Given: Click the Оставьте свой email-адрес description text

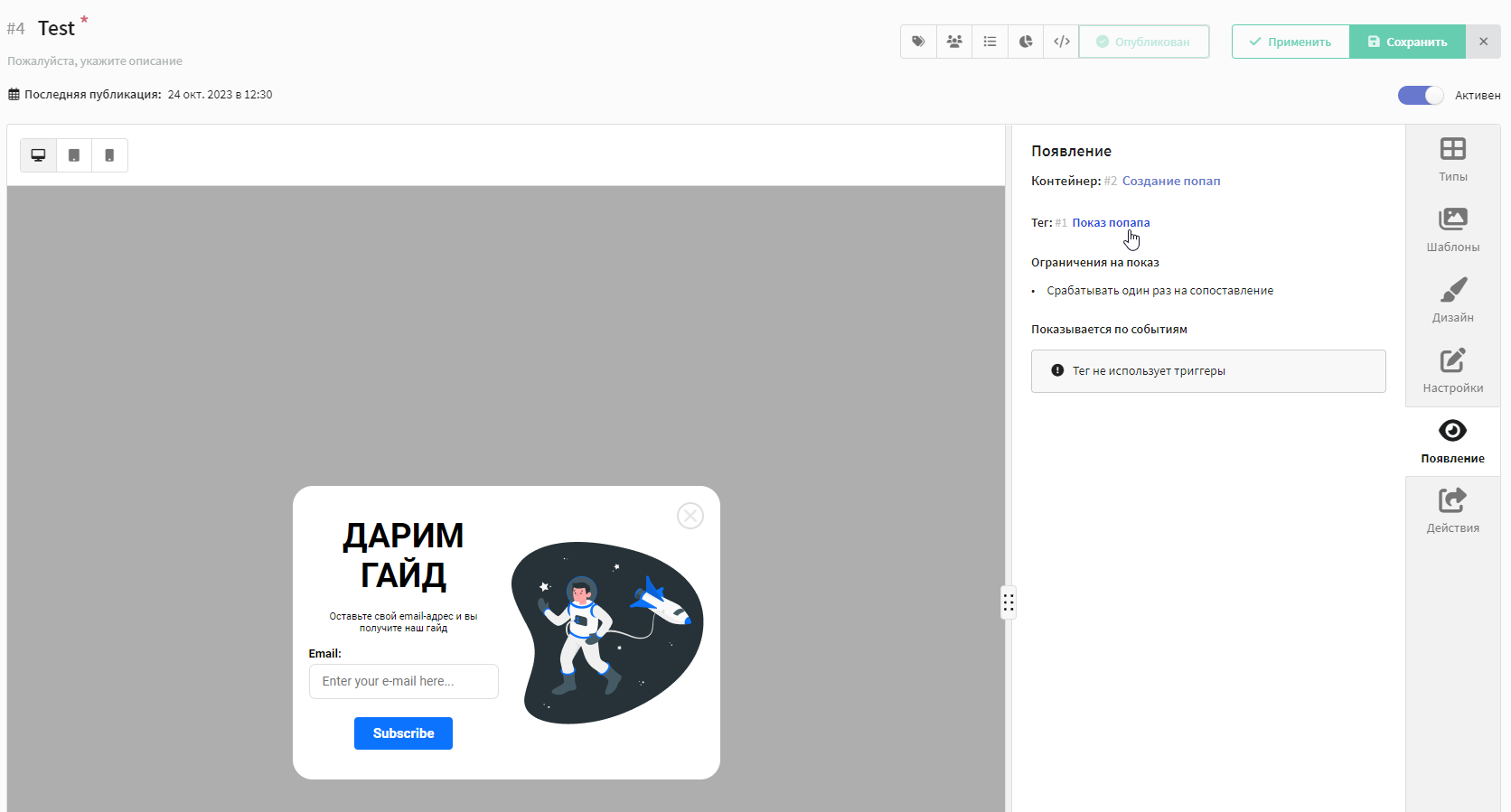Looking at the screenshot, I should [x=403, y=622].
